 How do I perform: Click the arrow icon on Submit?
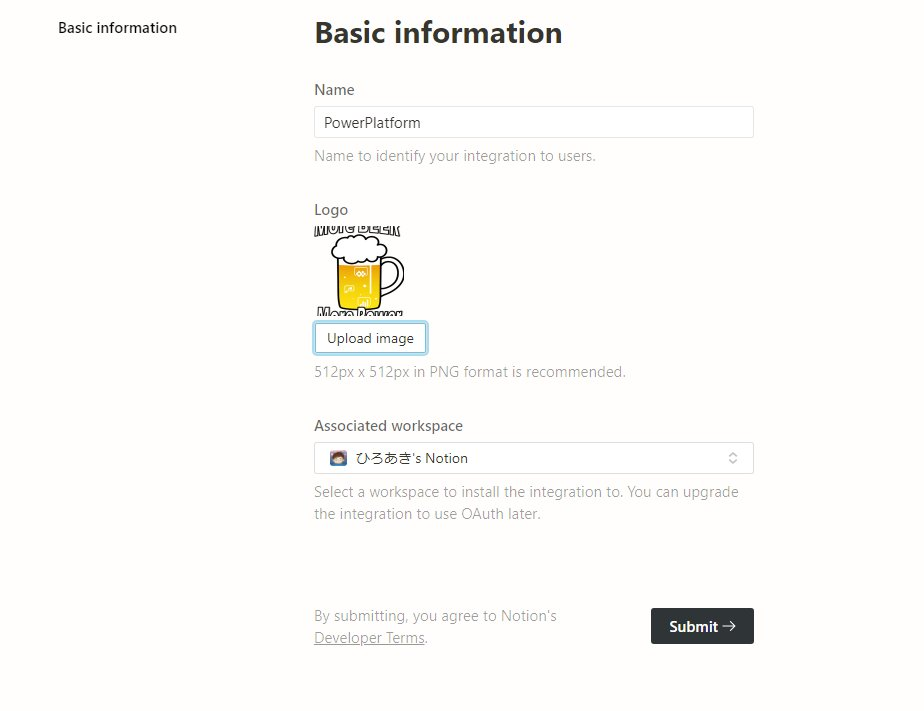(729, 626)
